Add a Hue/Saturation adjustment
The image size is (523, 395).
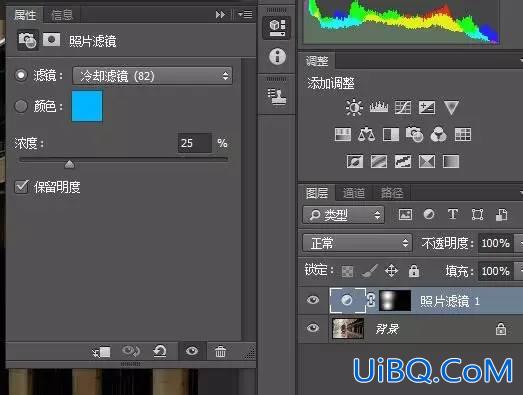[343, 135]
